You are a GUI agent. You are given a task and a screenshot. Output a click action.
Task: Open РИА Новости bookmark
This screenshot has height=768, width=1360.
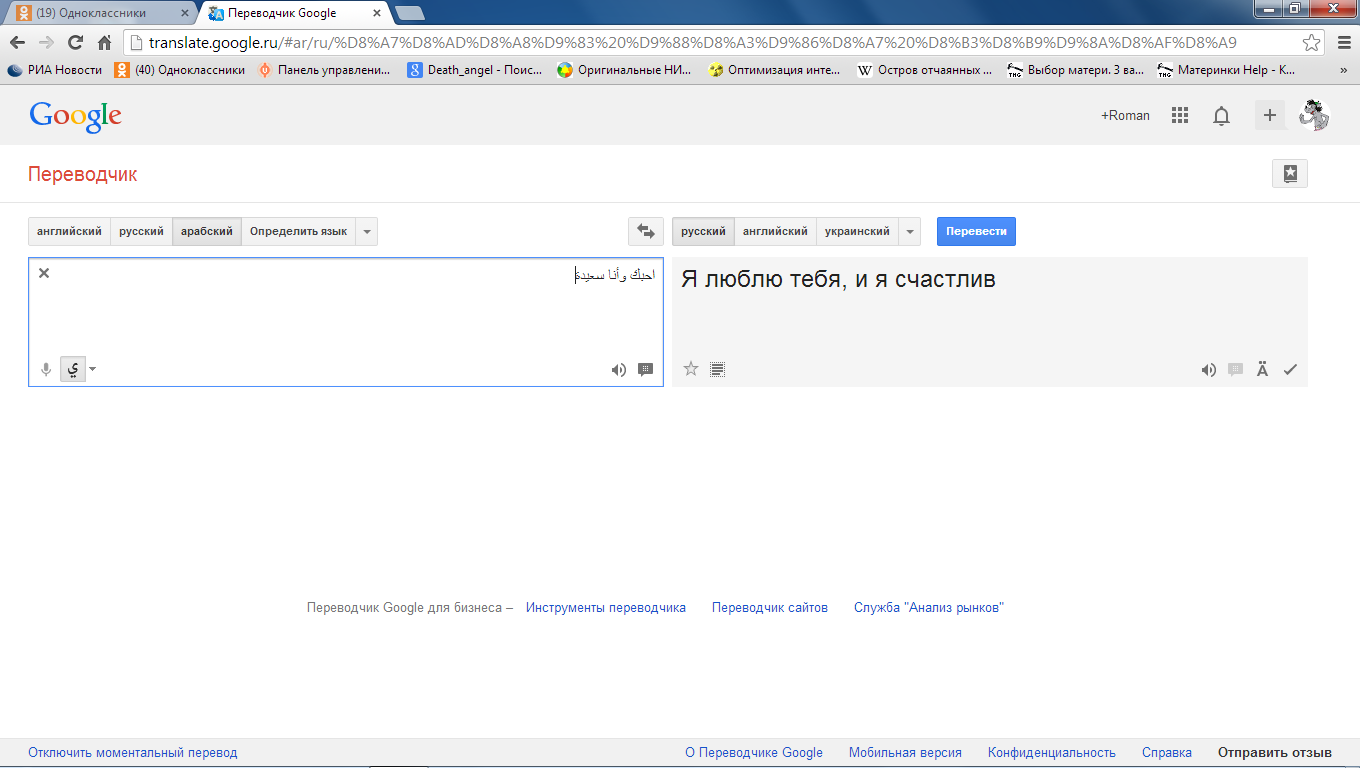(55, 70)
